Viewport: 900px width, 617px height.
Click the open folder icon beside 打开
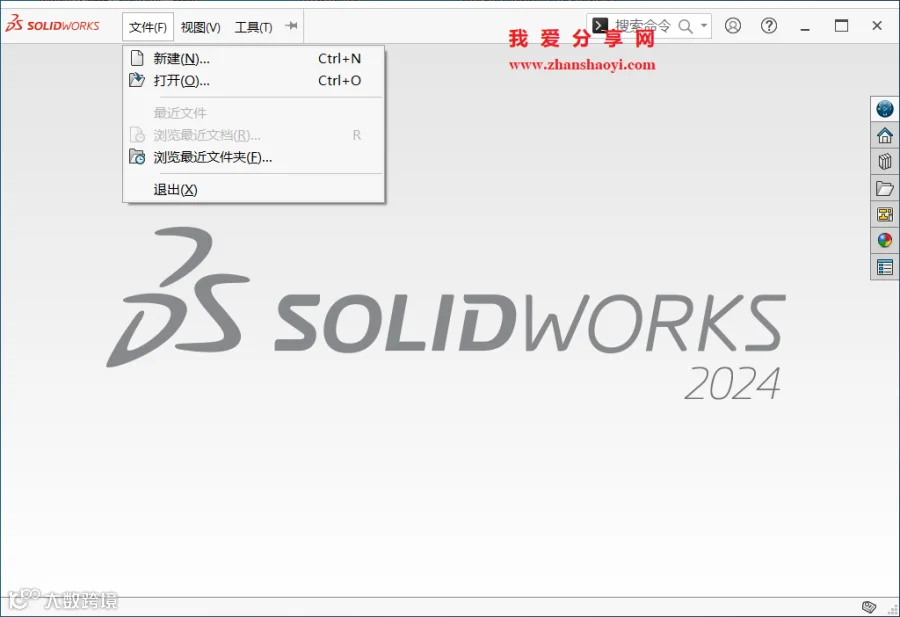(x=137, y=80)
